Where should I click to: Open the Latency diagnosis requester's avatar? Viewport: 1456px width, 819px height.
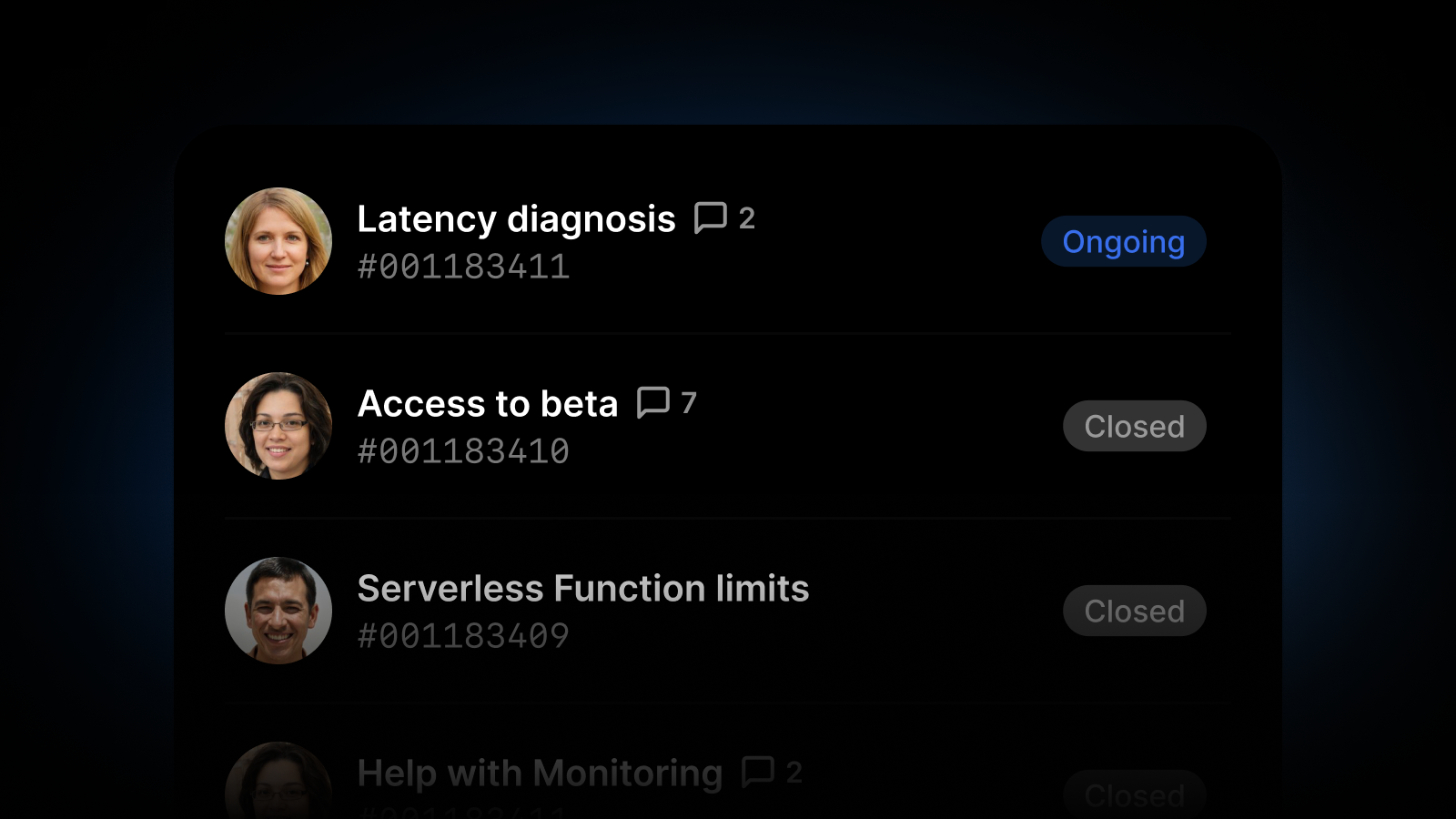(278, 241)
